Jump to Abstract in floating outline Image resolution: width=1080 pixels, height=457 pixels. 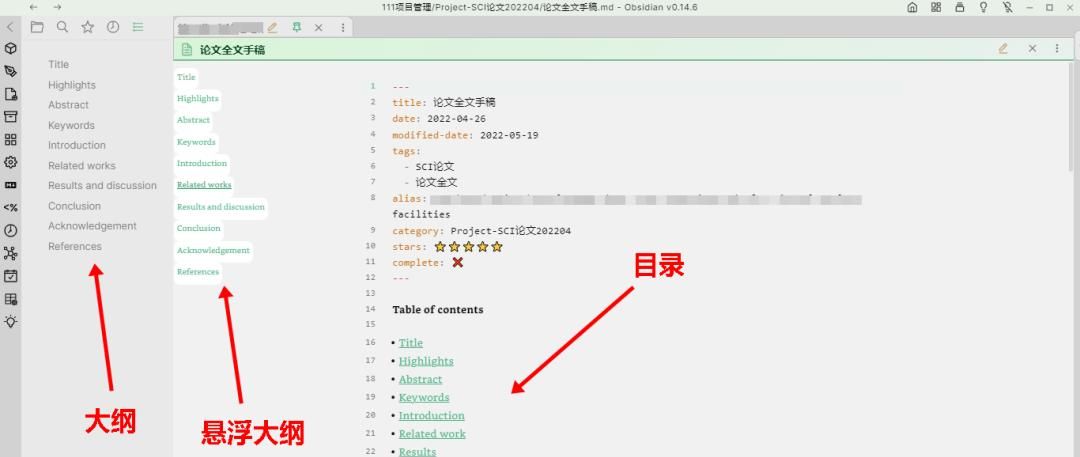pos(193,120)
